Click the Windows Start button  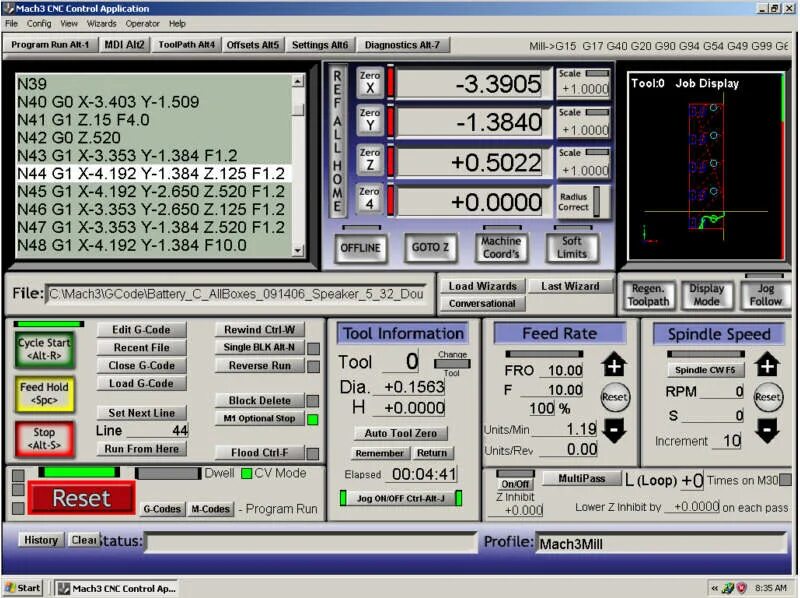pyautogui.click(x=22, y=588)
